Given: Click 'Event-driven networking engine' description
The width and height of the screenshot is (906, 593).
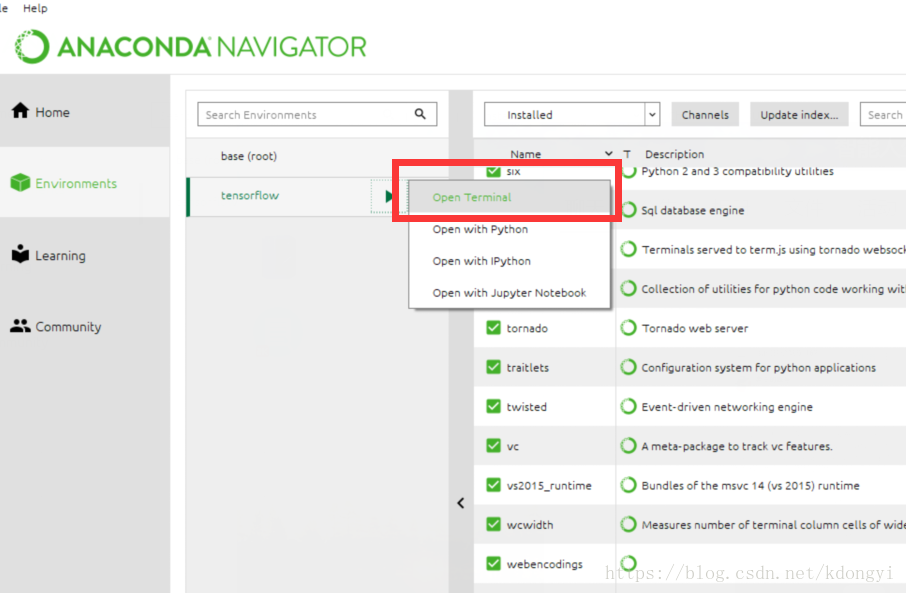Looking at the screenshot, I should coord(727,407).
